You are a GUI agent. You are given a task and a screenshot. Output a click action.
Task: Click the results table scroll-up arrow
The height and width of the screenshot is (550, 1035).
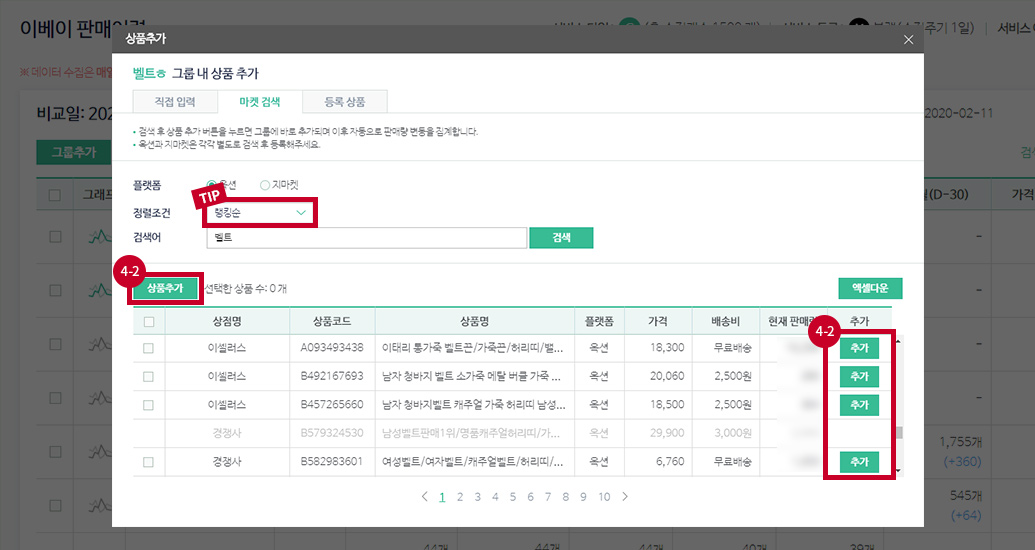pos(898,341)
